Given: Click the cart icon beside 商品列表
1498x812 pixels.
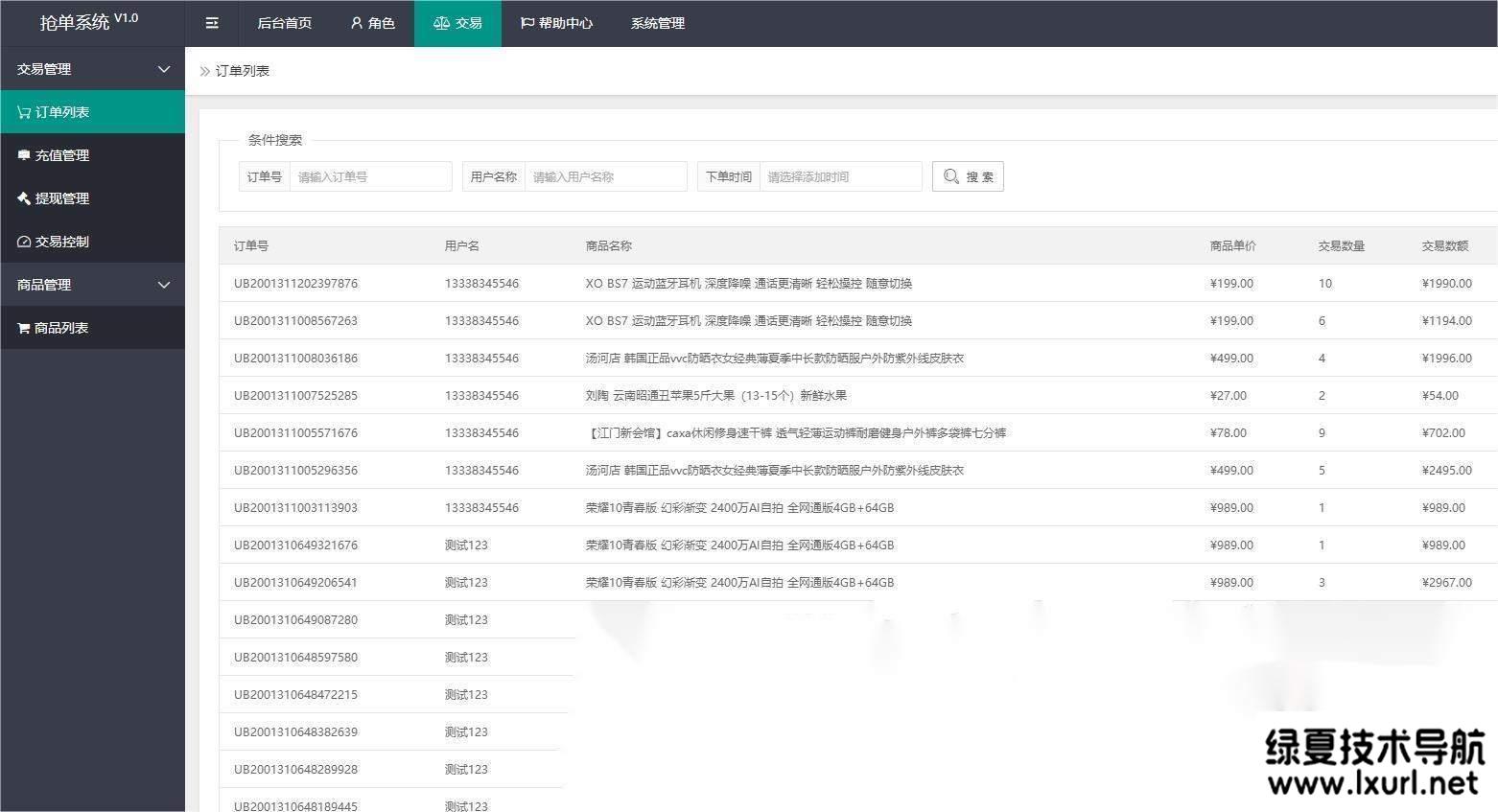Looking at the screenshot, I should click(24, 328).
